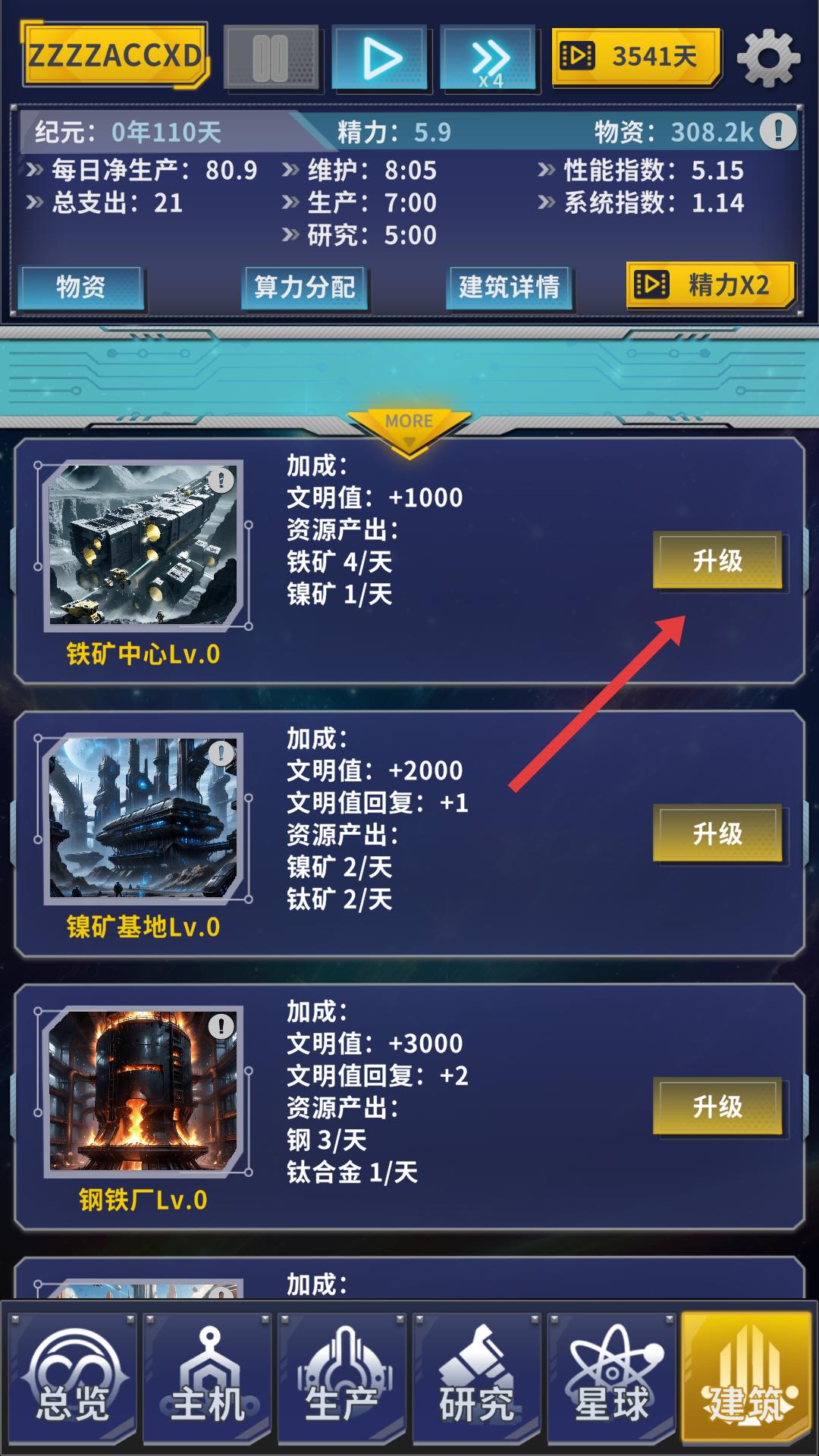Viewport: 819px width, 1456px height.
Task: Open info badge on 铁矿中心 image
Action: (x=221, y=480)
